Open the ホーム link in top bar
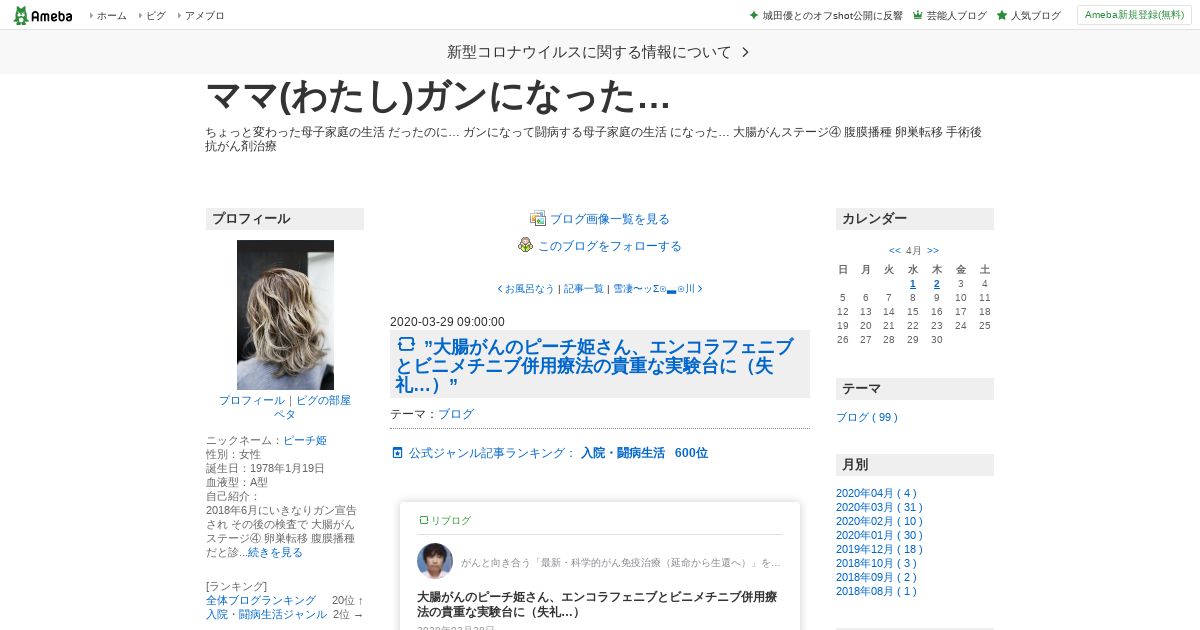 (111, 15)
